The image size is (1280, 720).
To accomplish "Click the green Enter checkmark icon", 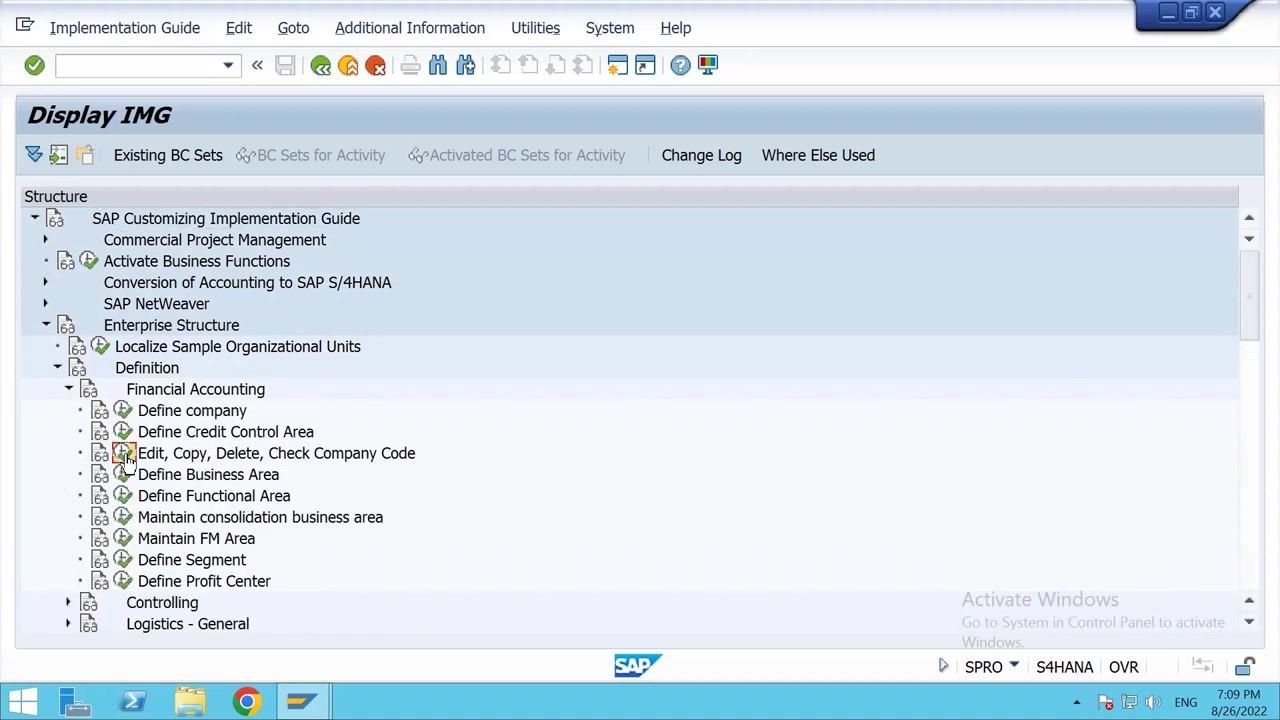I will (x=34, y=65).
